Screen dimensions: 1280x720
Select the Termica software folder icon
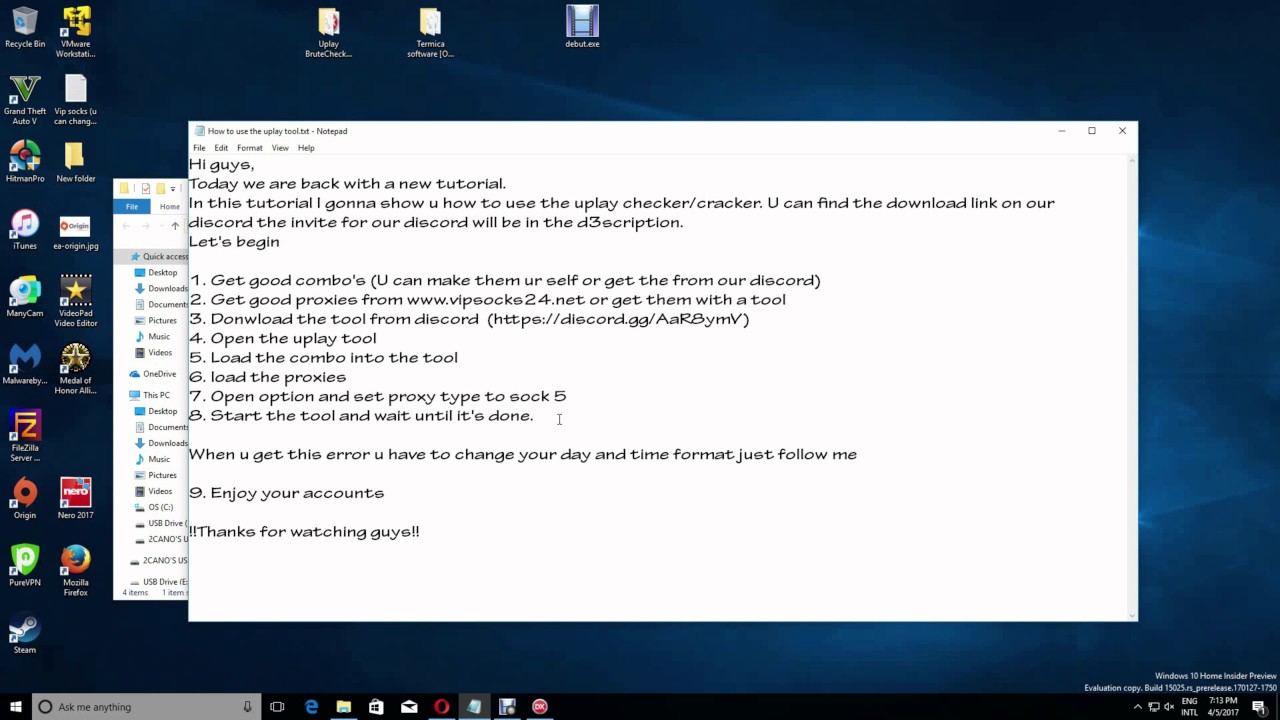(x=430, y=32)
